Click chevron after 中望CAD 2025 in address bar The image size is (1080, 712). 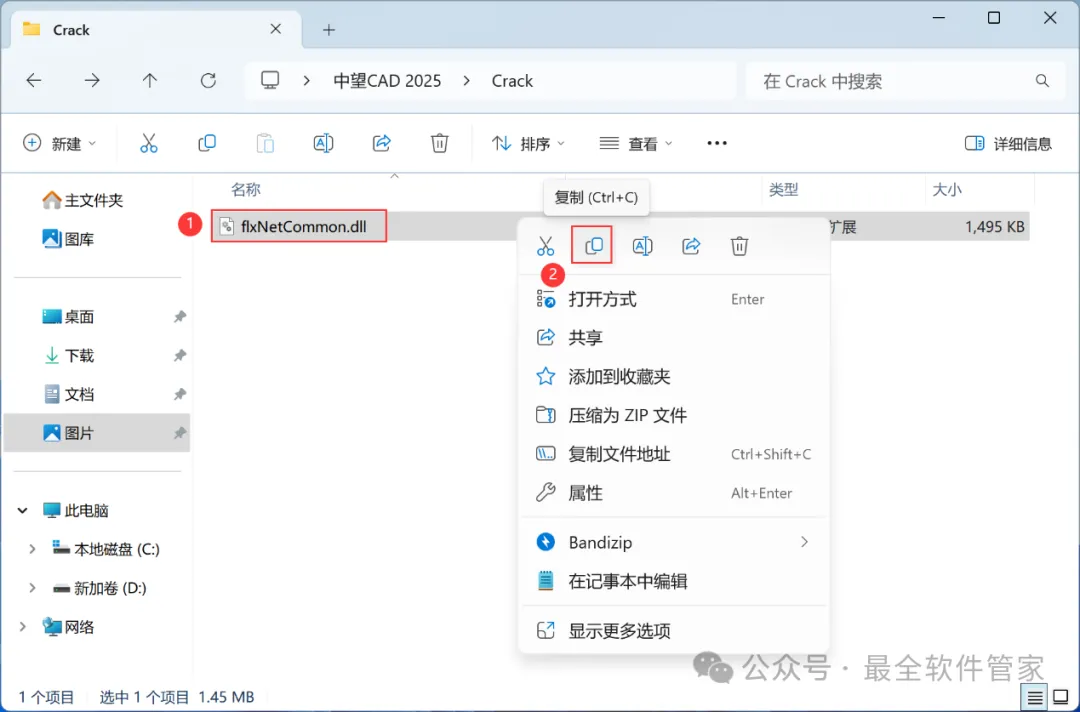(466, 81)
